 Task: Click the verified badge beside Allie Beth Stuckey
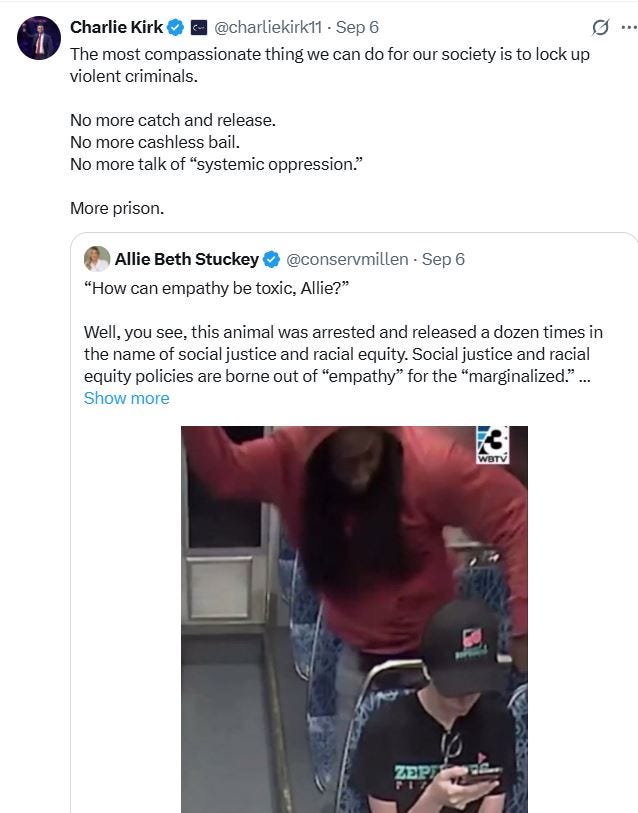pos(272,259)
